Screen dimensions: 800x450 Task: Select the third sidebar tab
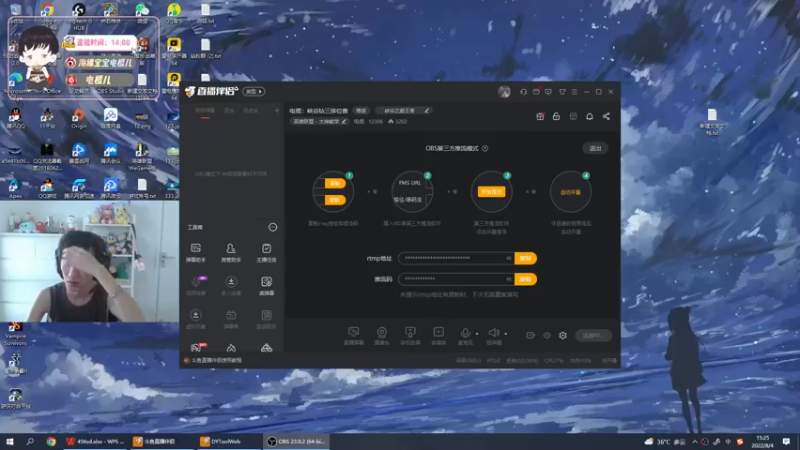point(251,111)
